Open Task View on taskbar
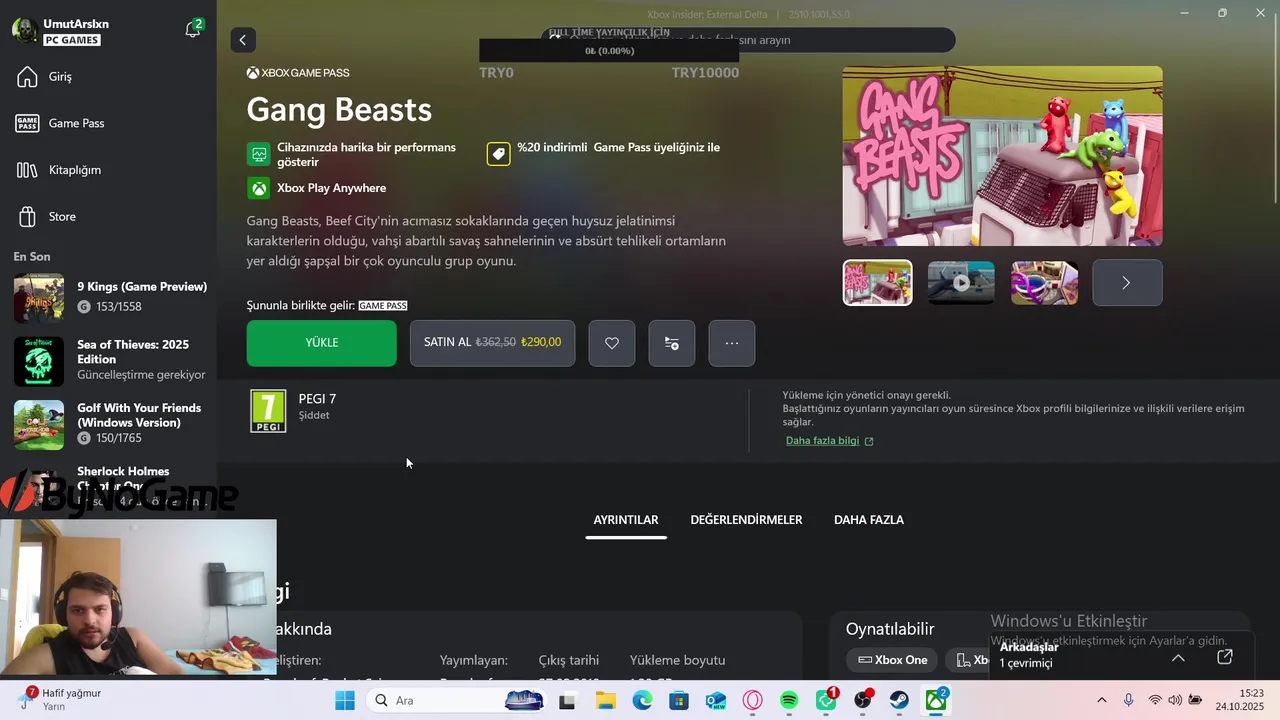 tap(567, 701)
